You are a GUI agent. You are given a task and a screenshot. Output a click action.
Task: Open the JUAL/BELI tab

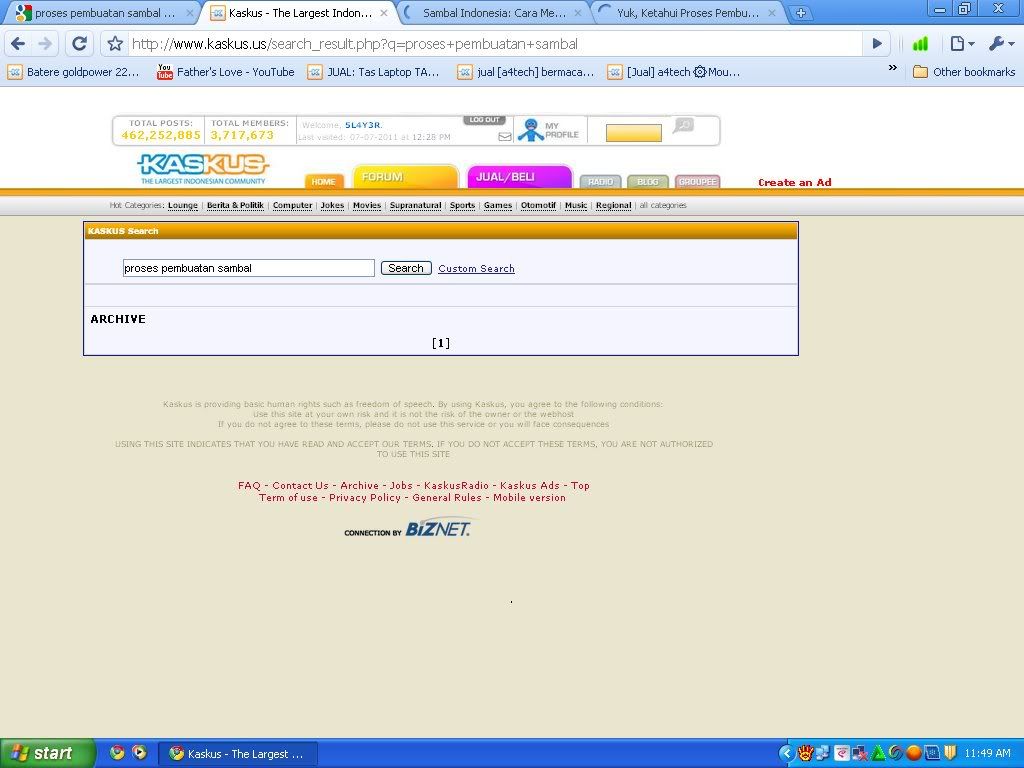tap(520, 177)
